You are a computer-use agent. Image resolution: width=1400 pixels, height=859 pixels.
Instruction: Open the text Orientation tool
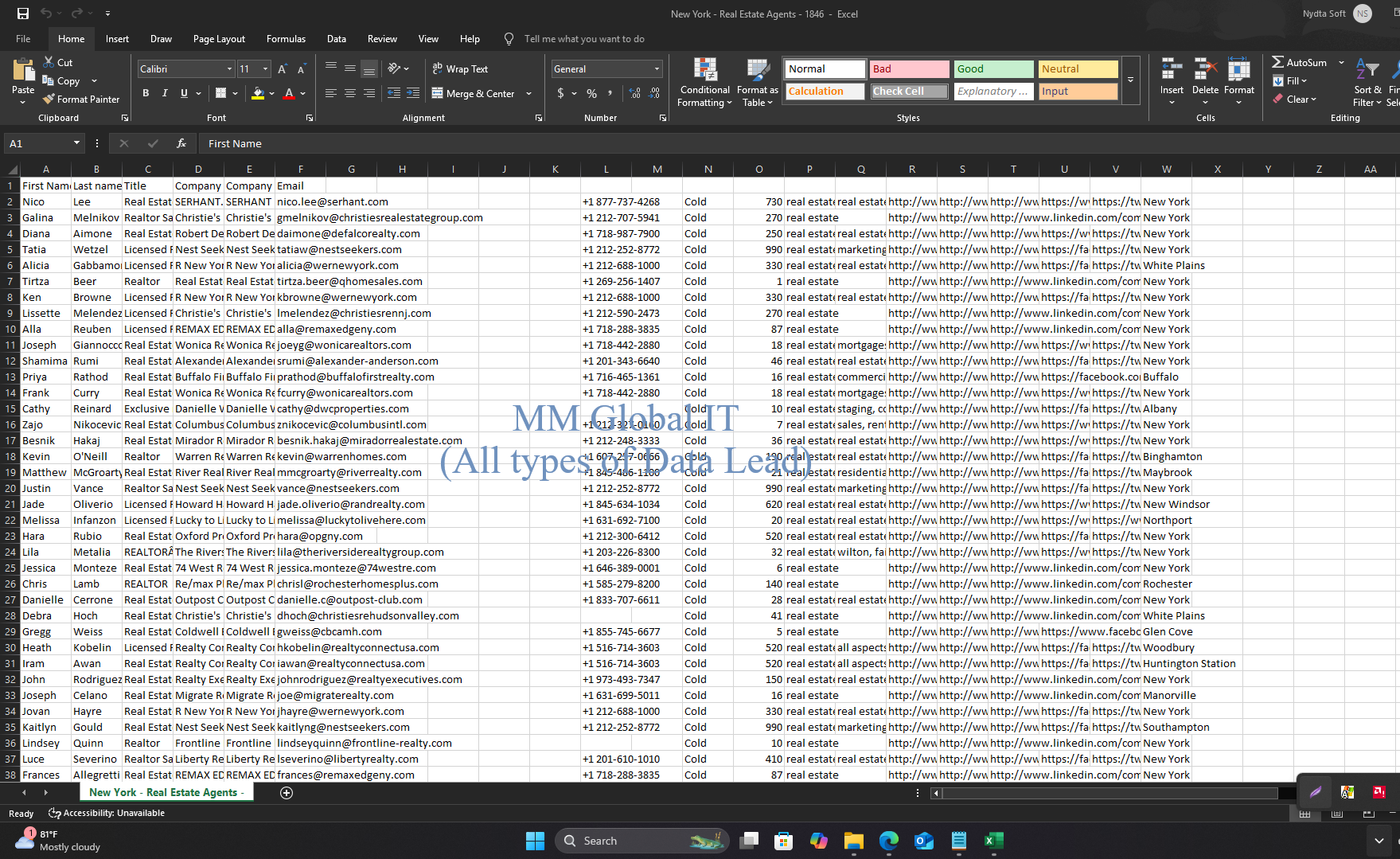pos(394,69)
